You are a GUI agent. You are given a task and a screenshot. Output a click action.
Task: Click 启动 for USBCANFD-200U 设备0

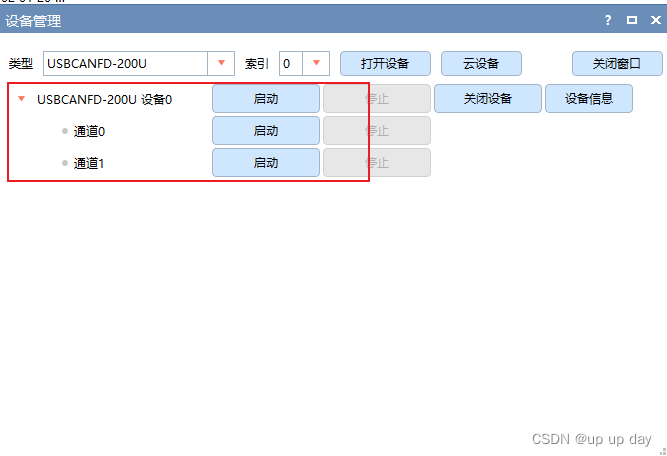266,99
